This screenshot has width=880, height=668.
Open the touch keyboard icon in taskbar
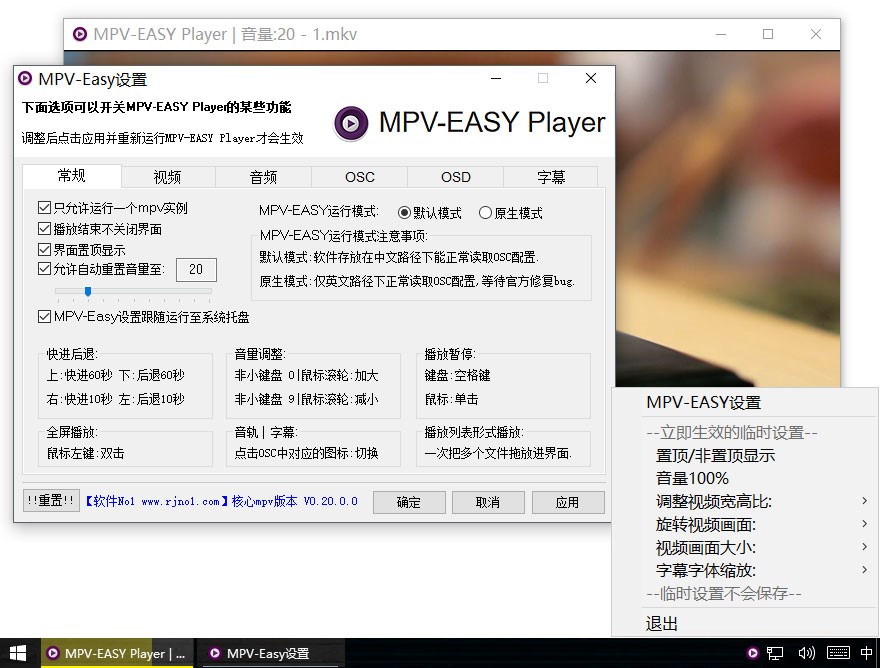(x=838, y=653)
